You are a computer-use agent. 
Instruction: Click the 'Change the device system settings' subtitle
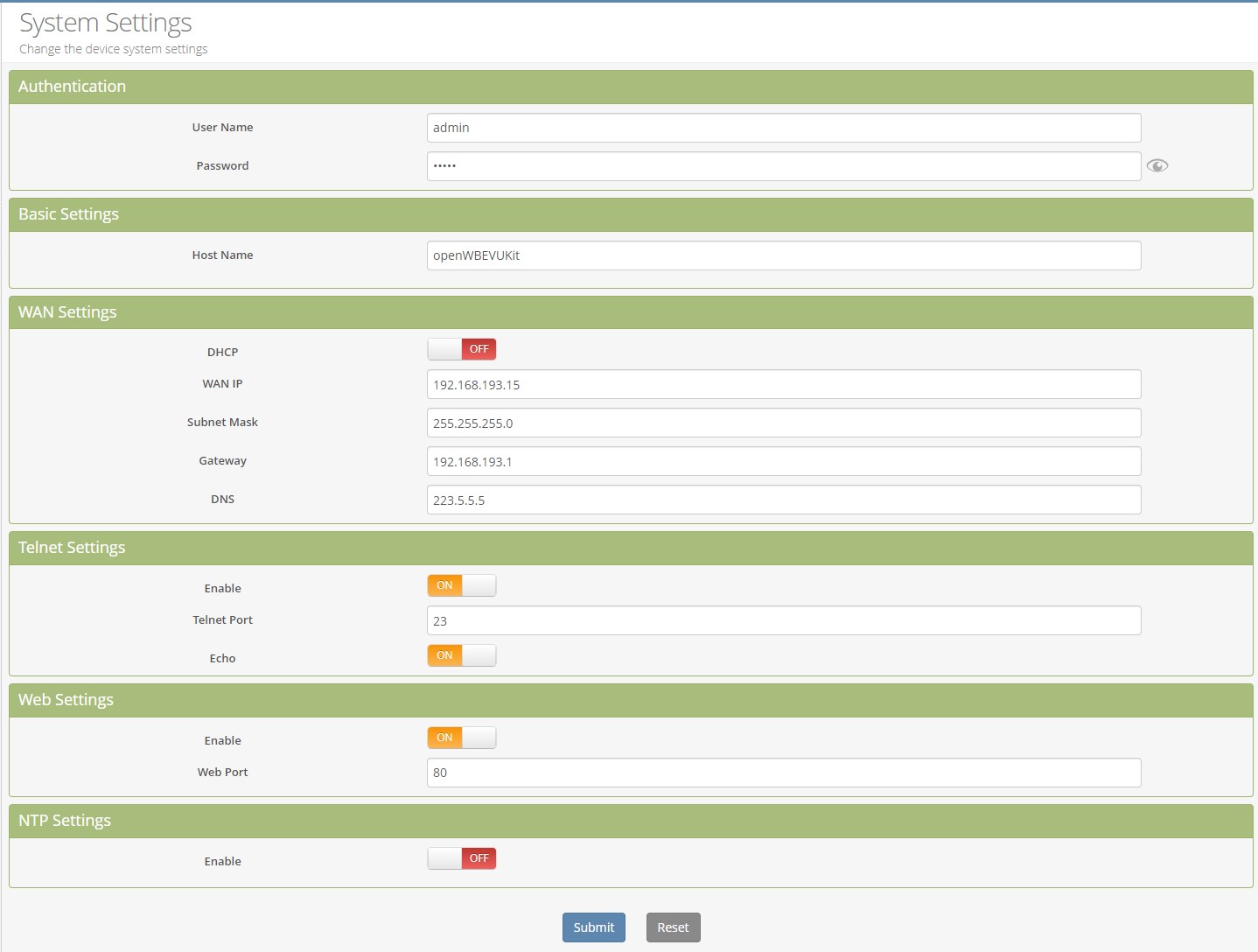tap(114, 49)
